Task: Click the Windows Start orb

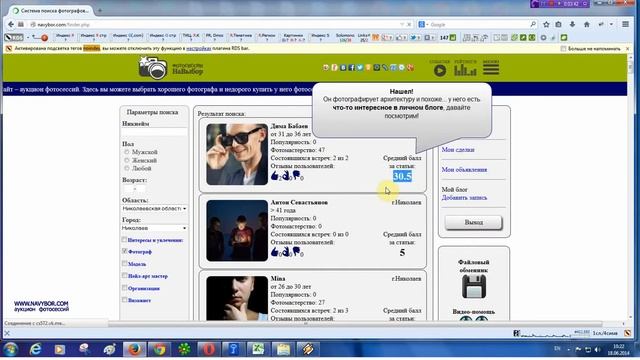Action: (11, 349)
